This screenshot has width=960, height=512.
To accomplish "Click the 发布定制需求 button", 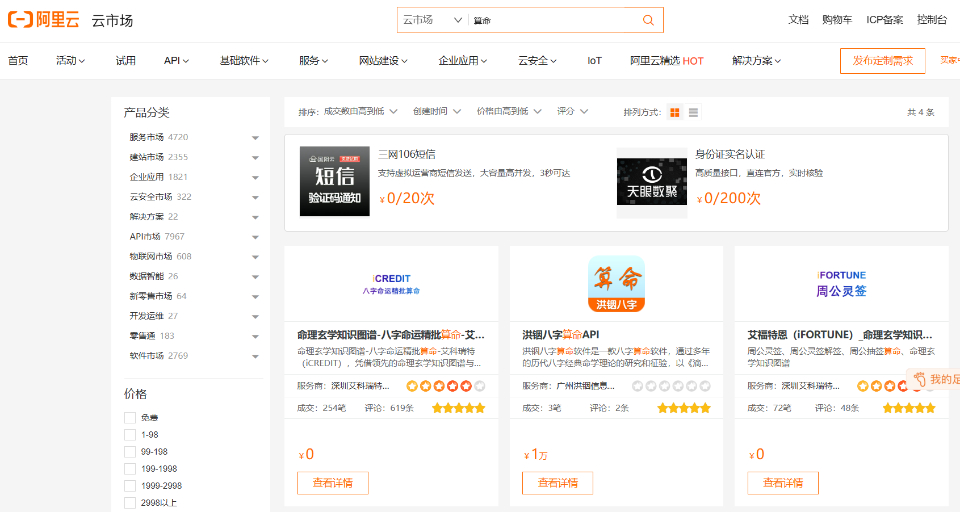I will (x=882, y=61).
